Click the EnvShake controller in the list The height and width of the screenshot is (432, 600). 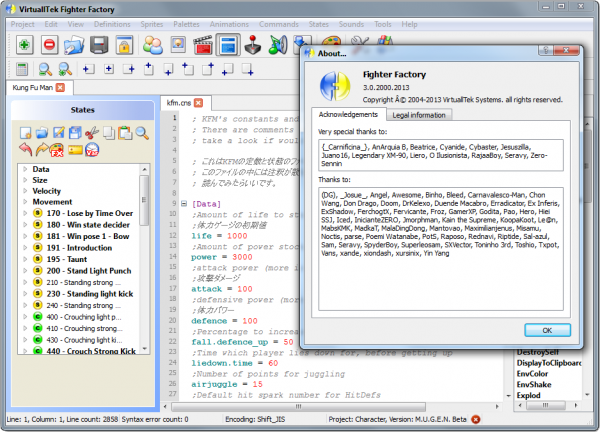click(534, 385)
